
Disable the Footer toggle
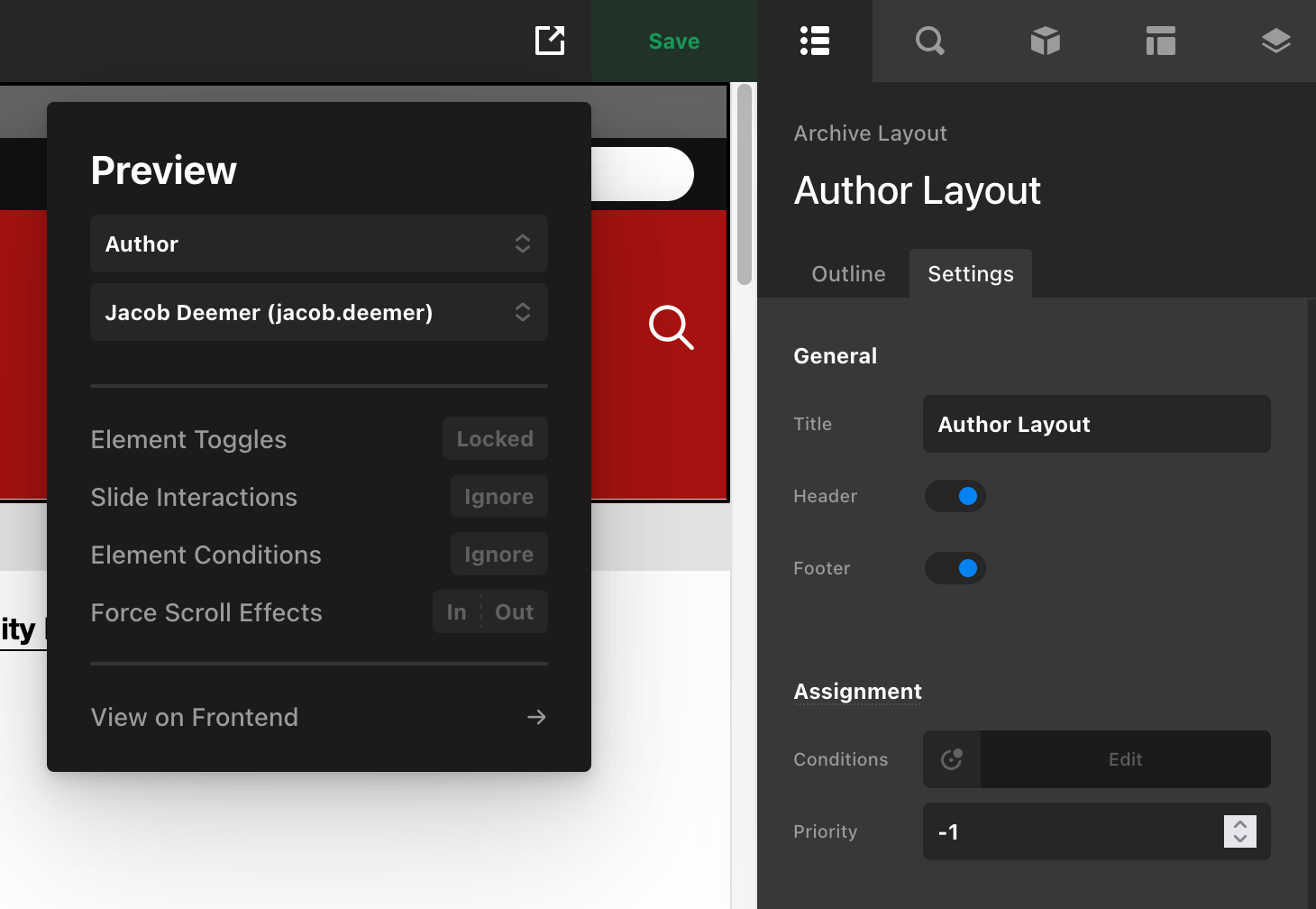point(955,568)
